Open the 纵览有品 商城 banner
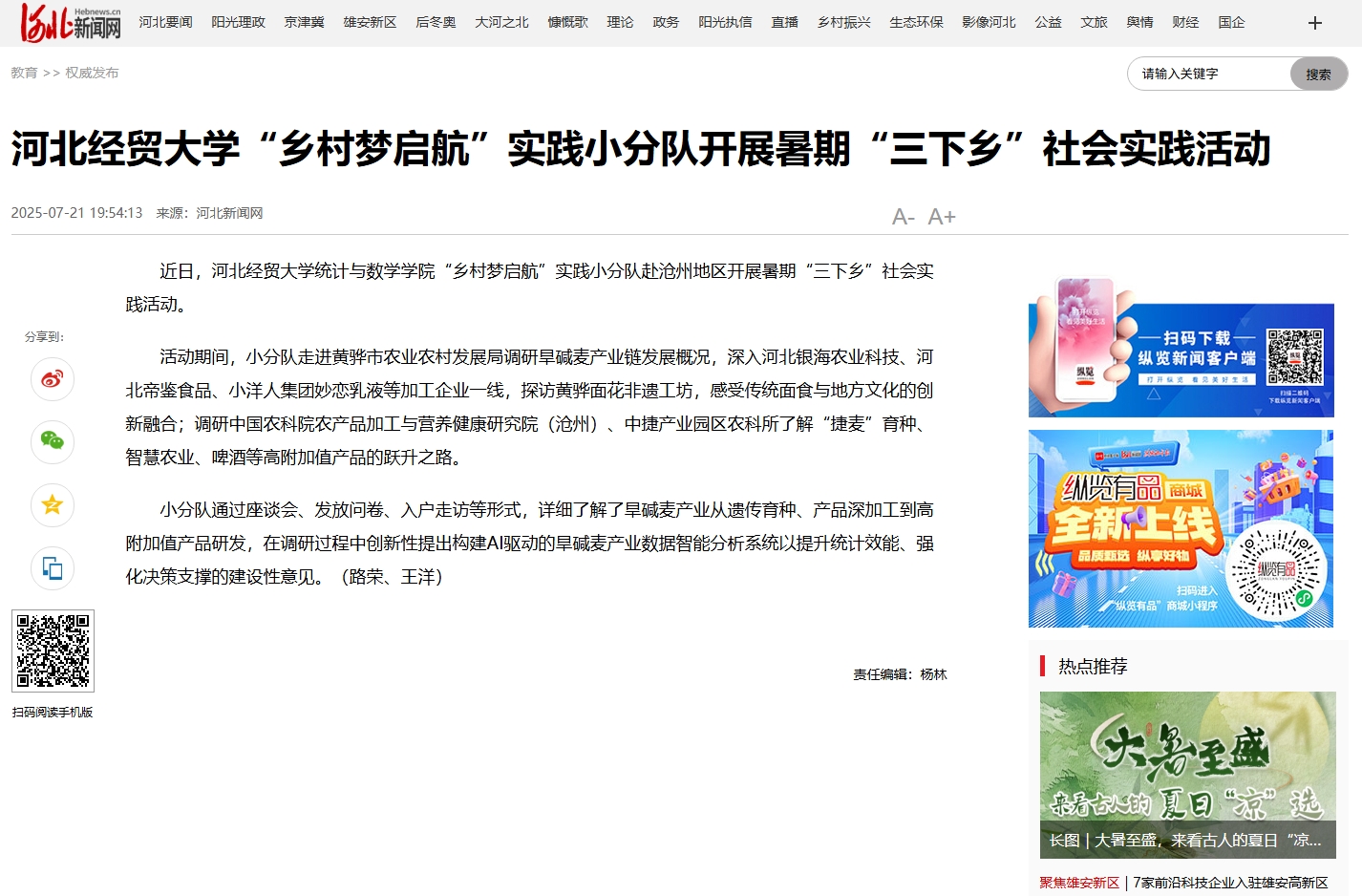The width and height of the screenshot is (1362, 896). 1181,528
